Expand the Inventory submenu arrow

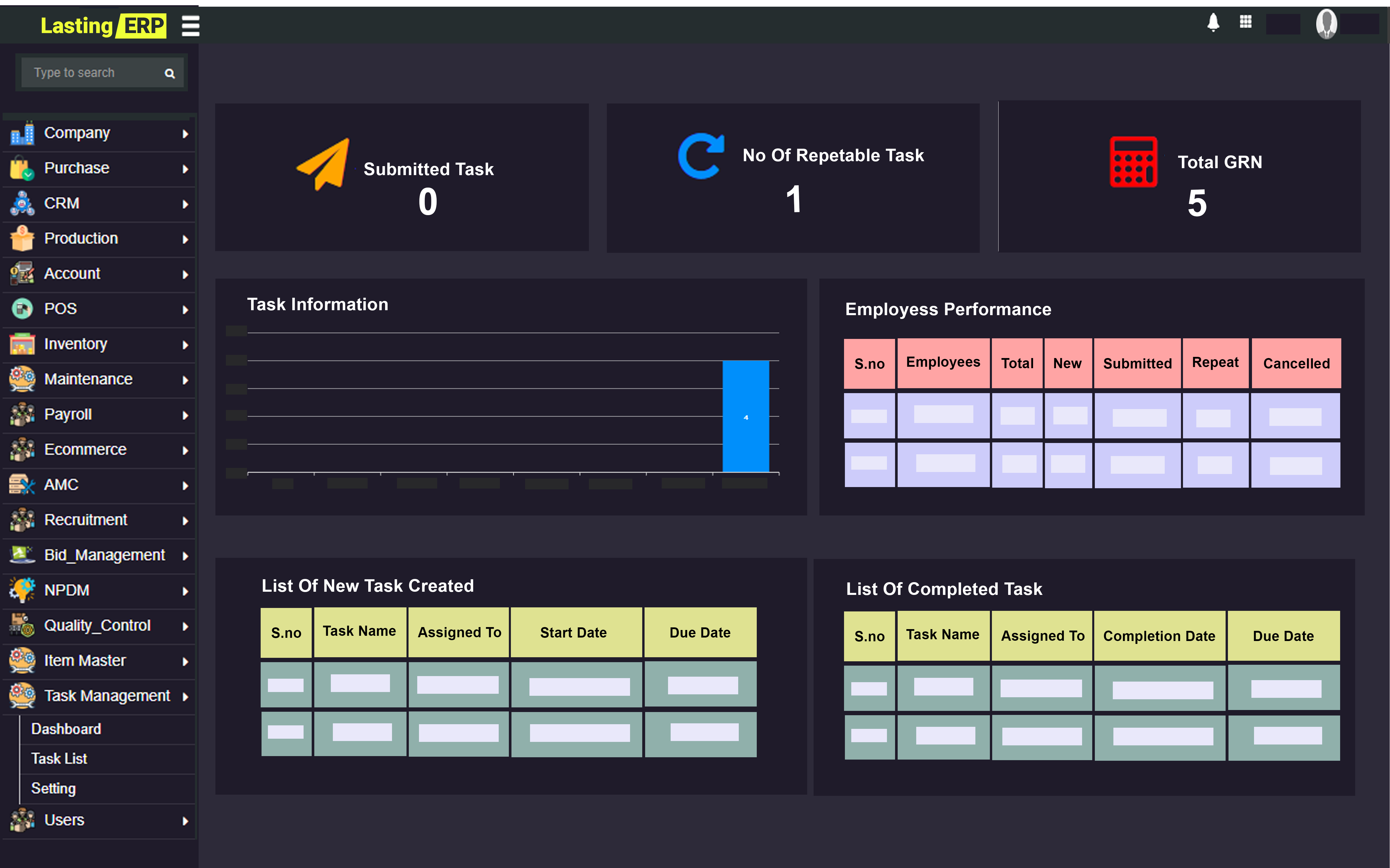point(185,344)
